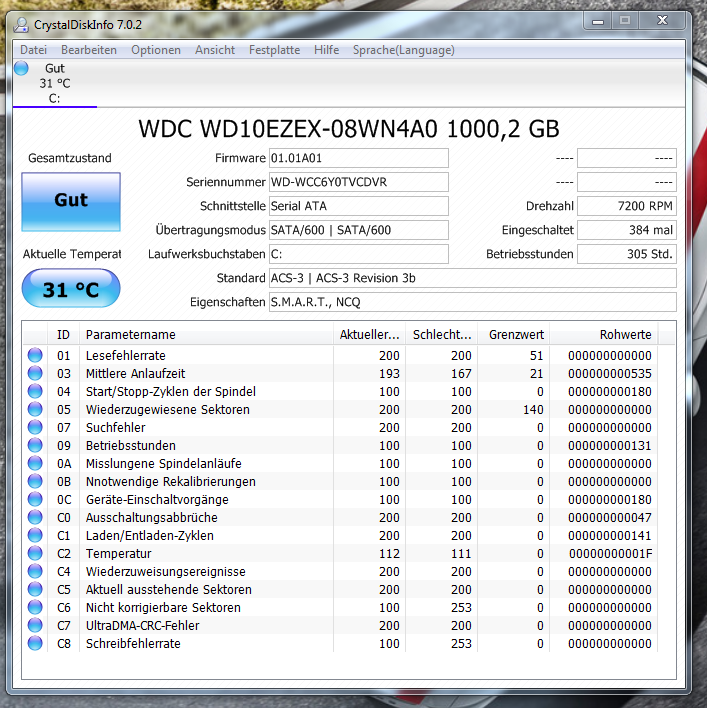Viewport: 707px width, 708px height.
Task: Select the Temperatur parameter name
Action: point(119,554)
